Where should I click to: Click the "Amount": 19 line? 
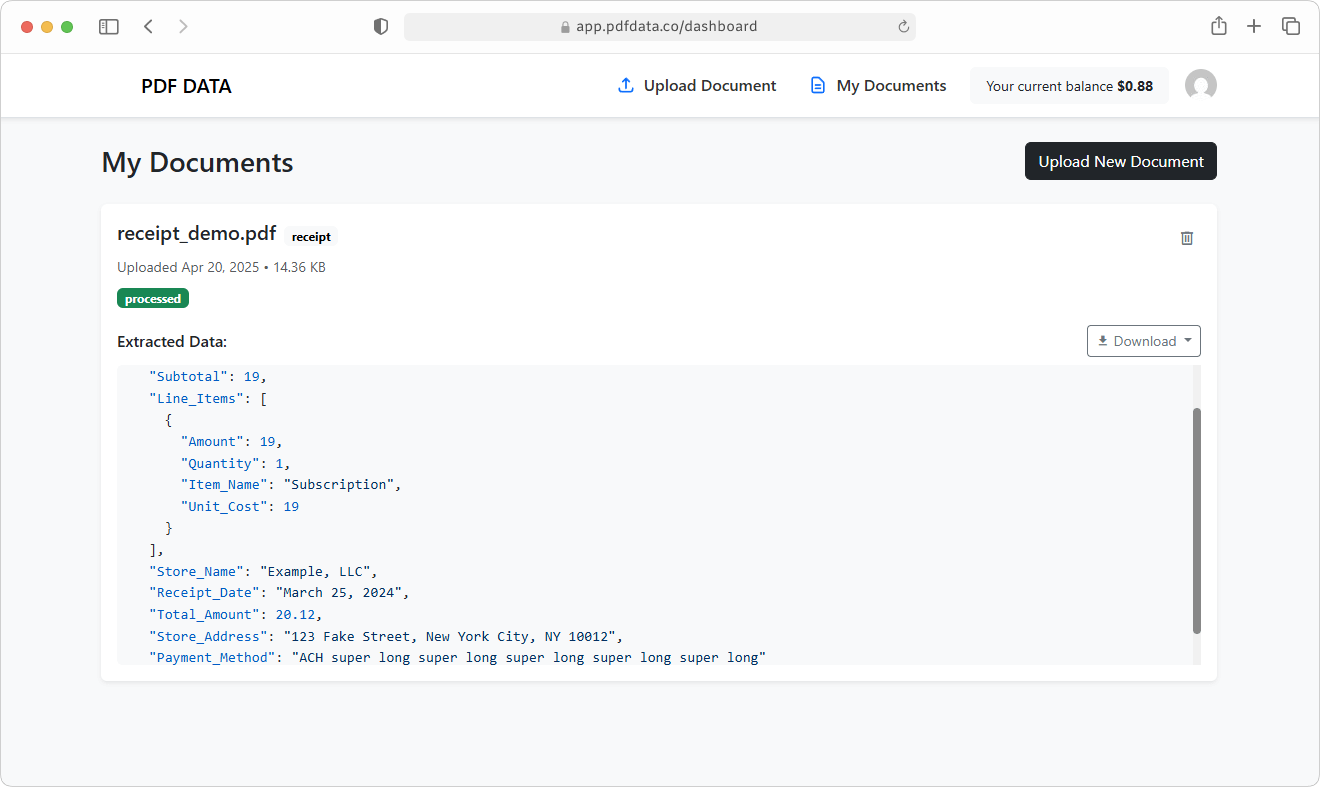[232, 441]
